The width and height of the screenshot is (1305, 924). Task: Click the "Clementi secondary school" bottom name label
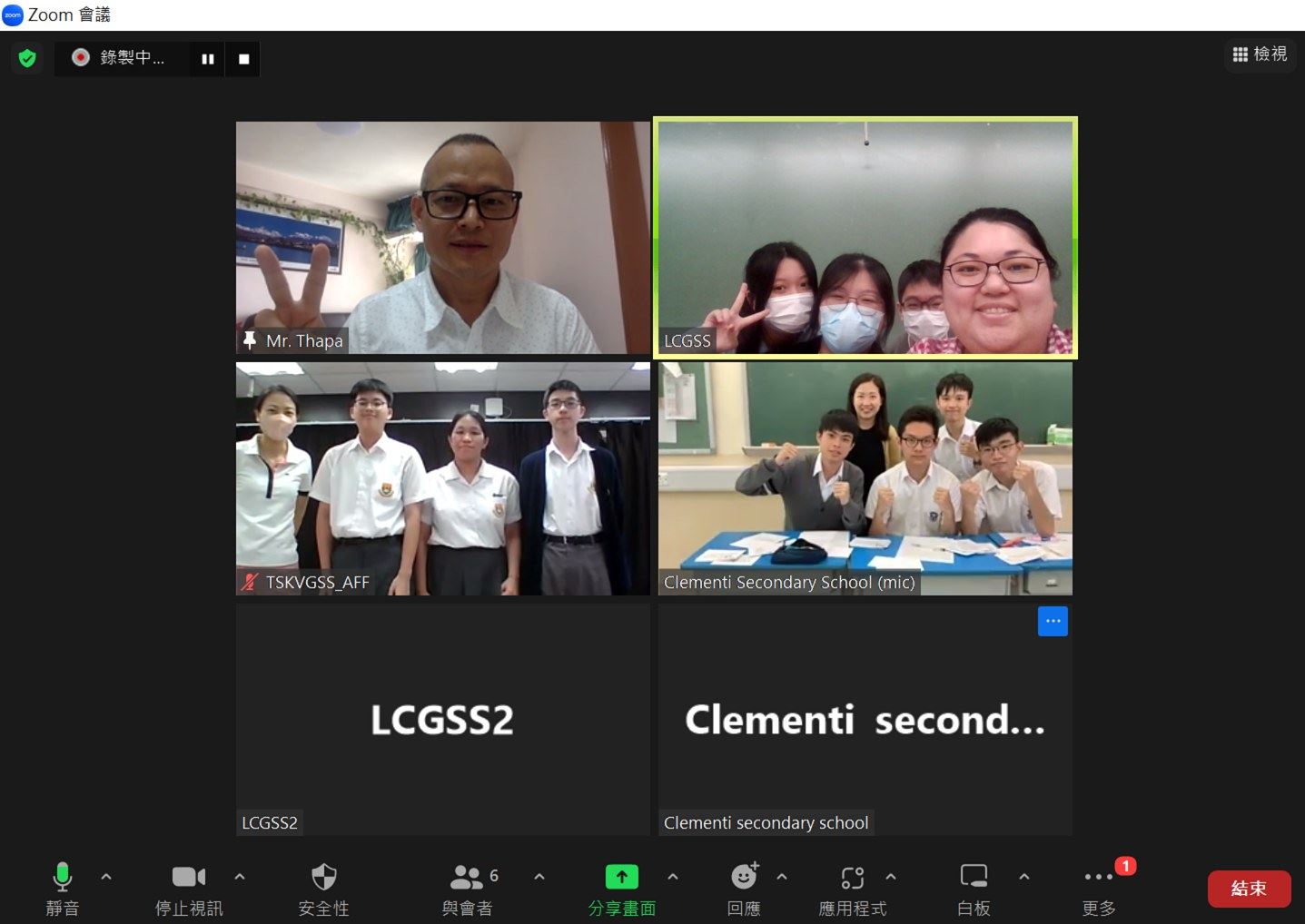(x=766, y=823)
